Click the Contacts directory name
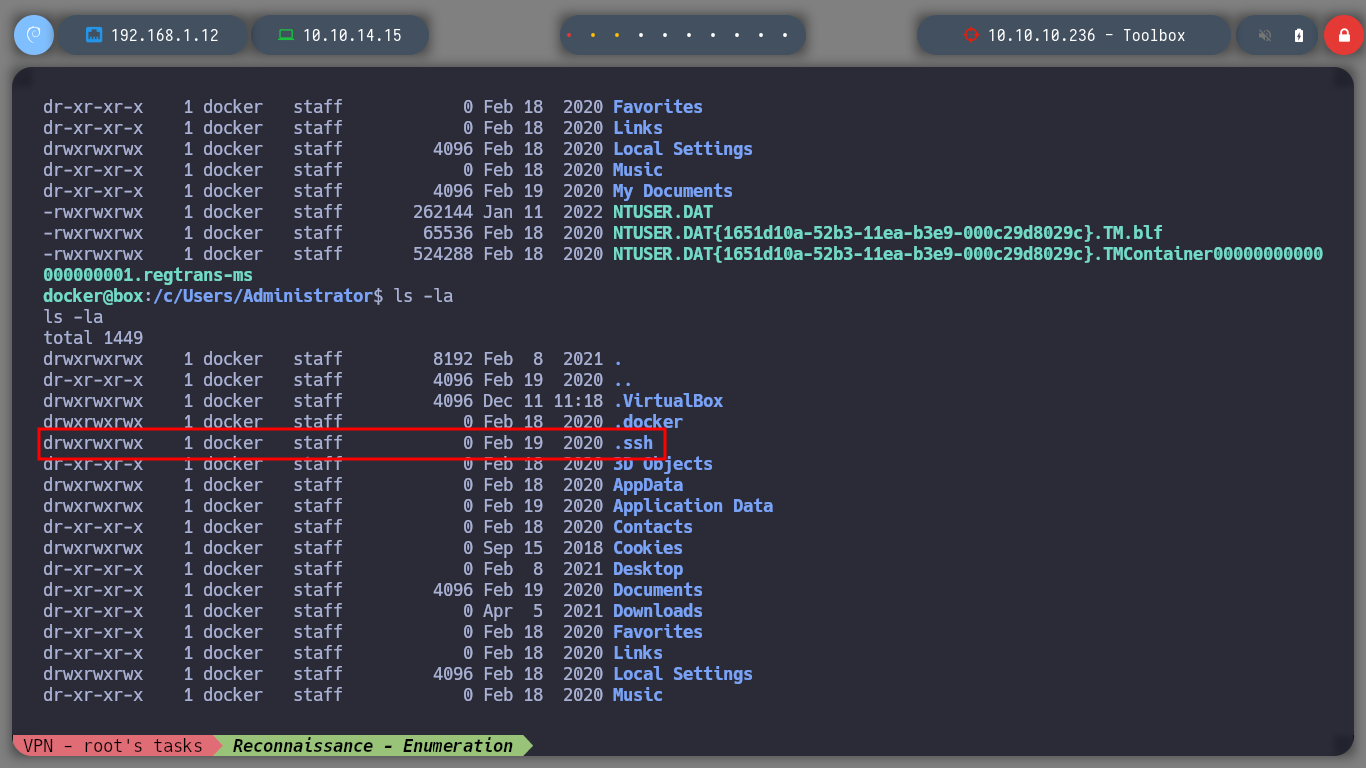This screenshot has height=768, width=1366. click(x=653, y=527)
